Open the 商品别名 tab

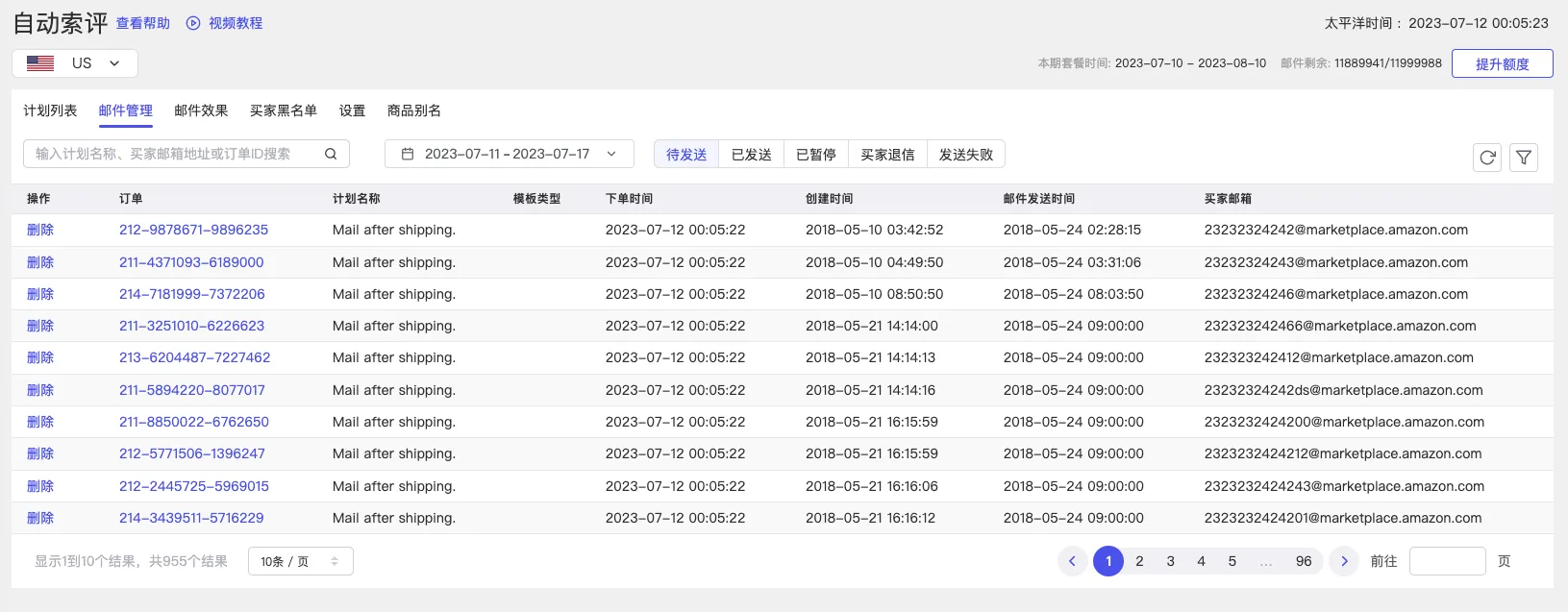click(x=414, y=110)
